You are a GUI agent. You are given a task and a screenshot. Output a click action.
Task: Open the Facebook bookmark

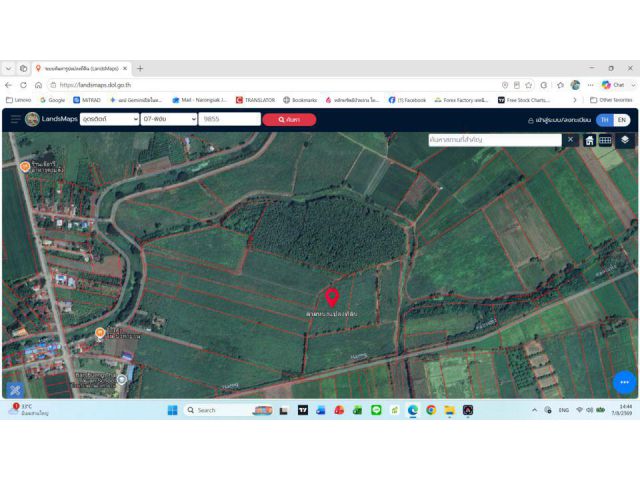(x=407, y=100)
